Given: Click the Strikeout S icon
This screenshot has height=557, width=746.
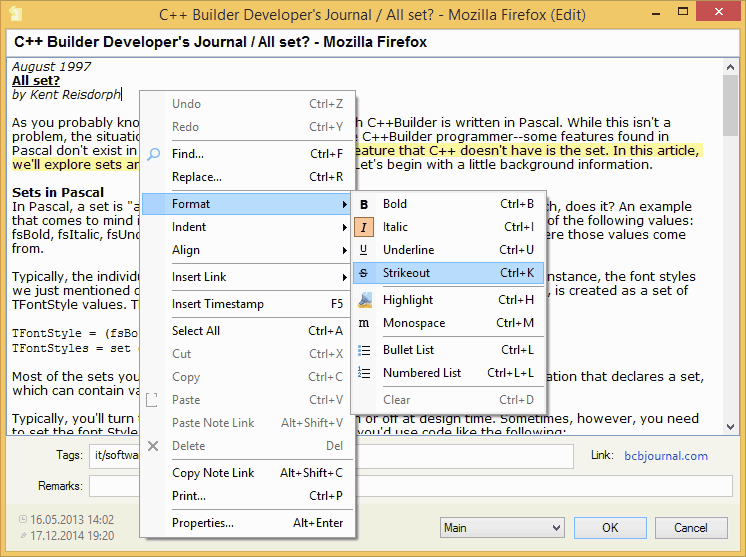Looking at the screenshot, I should pyautogui.click(x=363, y=273).
